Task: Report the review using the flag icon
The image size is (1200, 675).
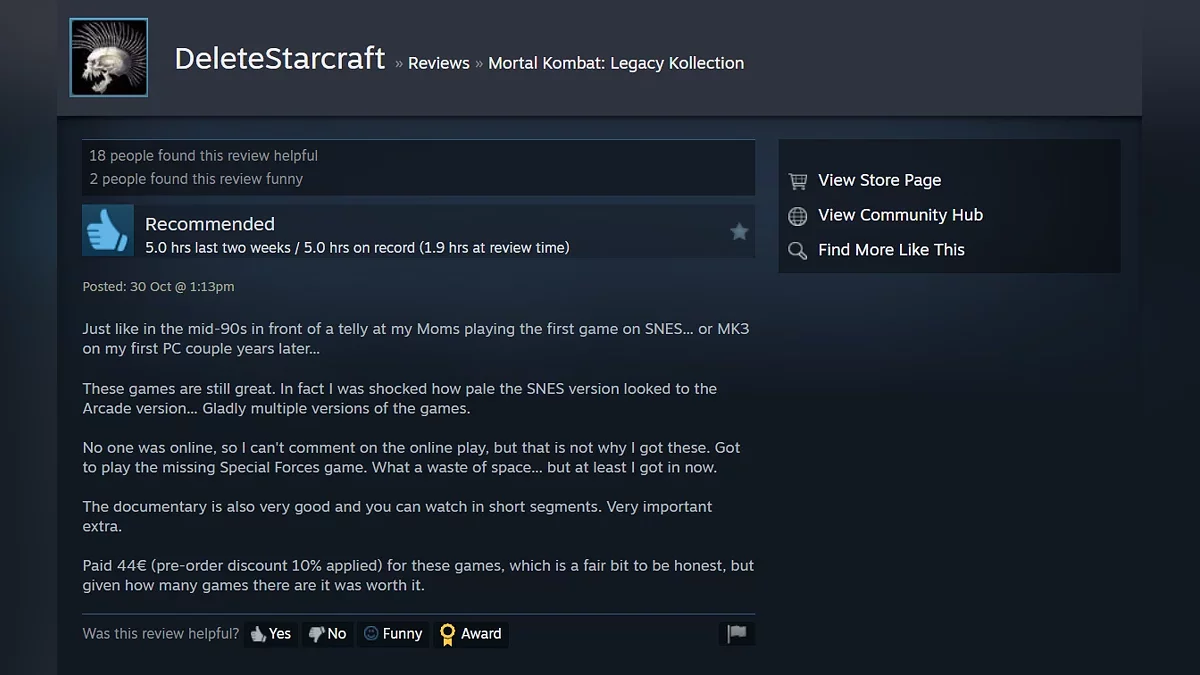Action: tap(737, 634)
